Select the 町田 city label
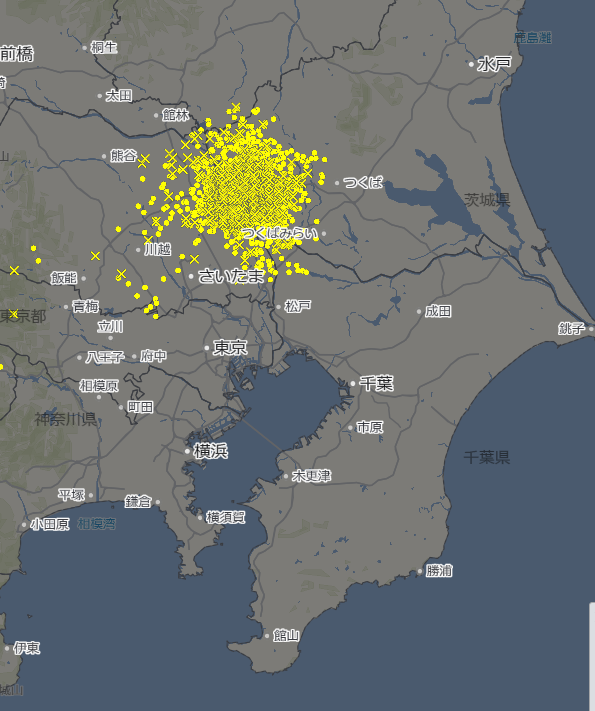The image size is (595, 711). point(140,407)
